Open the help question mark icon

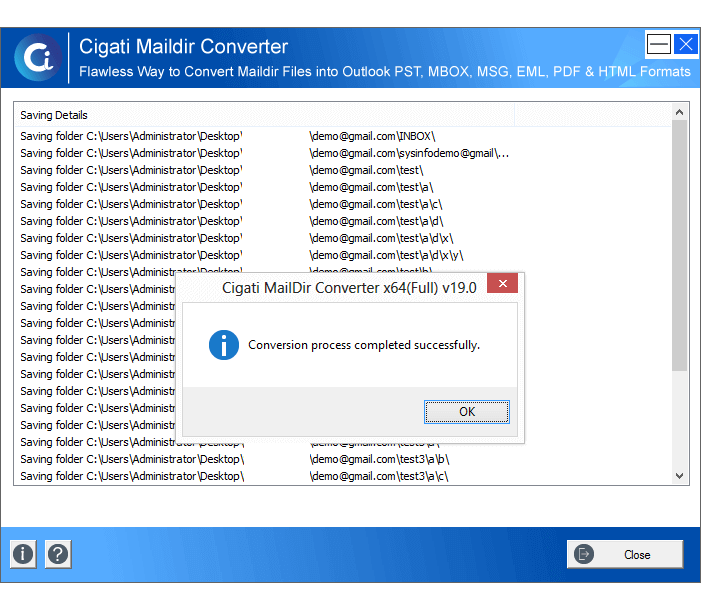click(x=58, y=554)
